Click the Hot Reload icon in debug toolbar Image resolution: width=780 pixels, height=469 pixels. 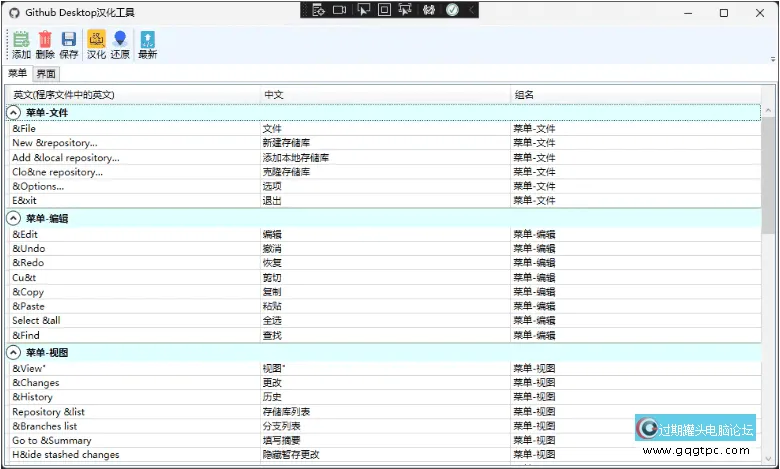[x=429, y=9]
